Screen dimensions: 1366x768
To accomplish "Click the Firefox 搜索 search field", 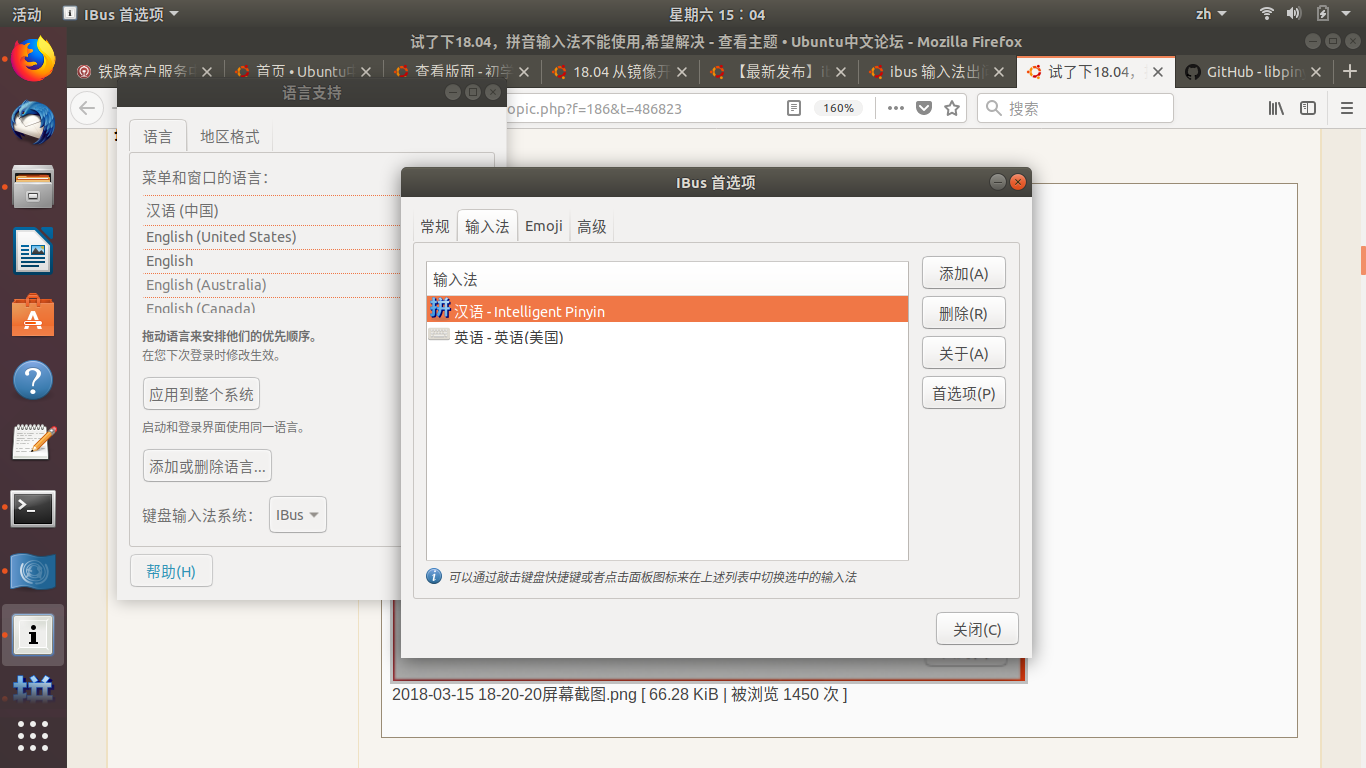I will (x=1075, y=108).
